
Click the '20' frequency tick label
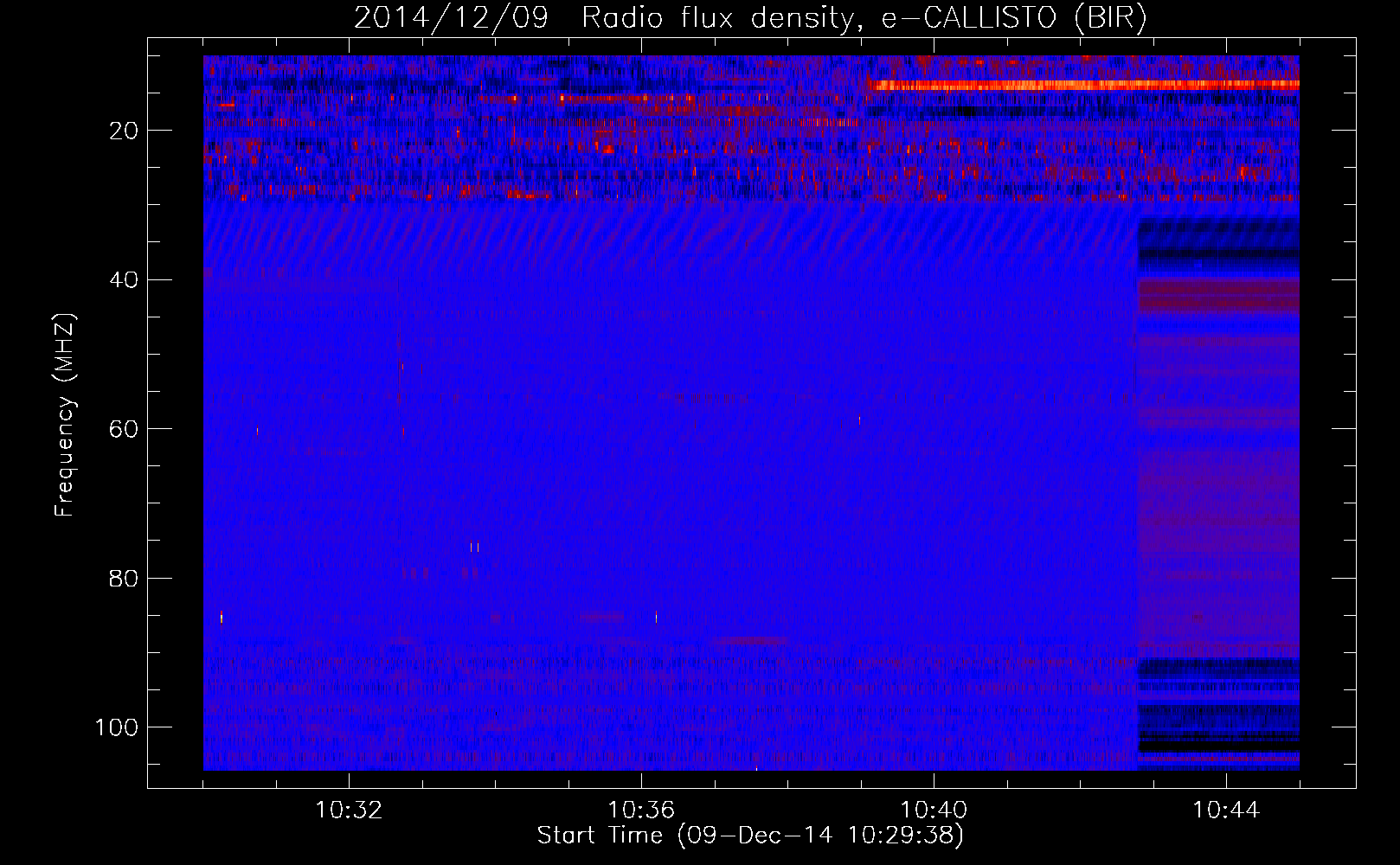tap(125, 131)
